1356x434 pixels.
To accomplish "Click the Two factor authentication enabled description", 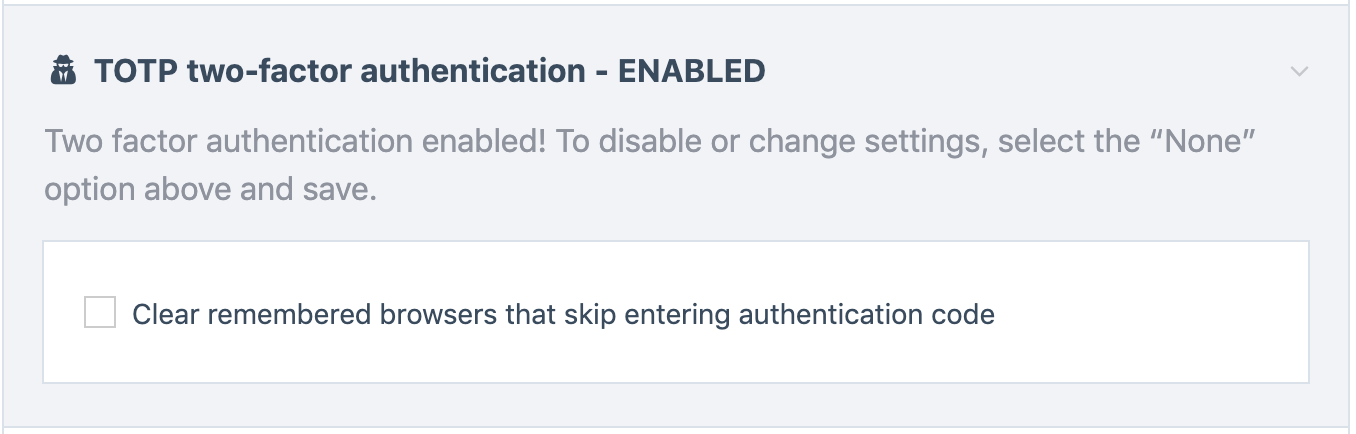I will (x=650, y=165).
